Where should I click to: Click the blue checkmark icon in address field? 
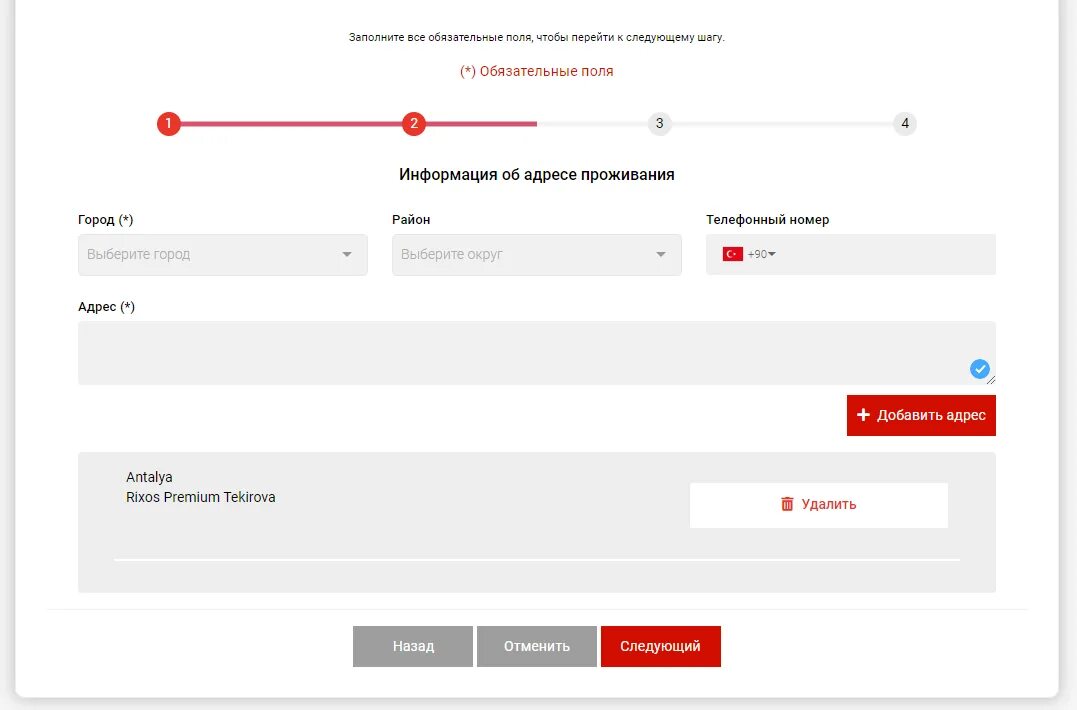[979, 369]
